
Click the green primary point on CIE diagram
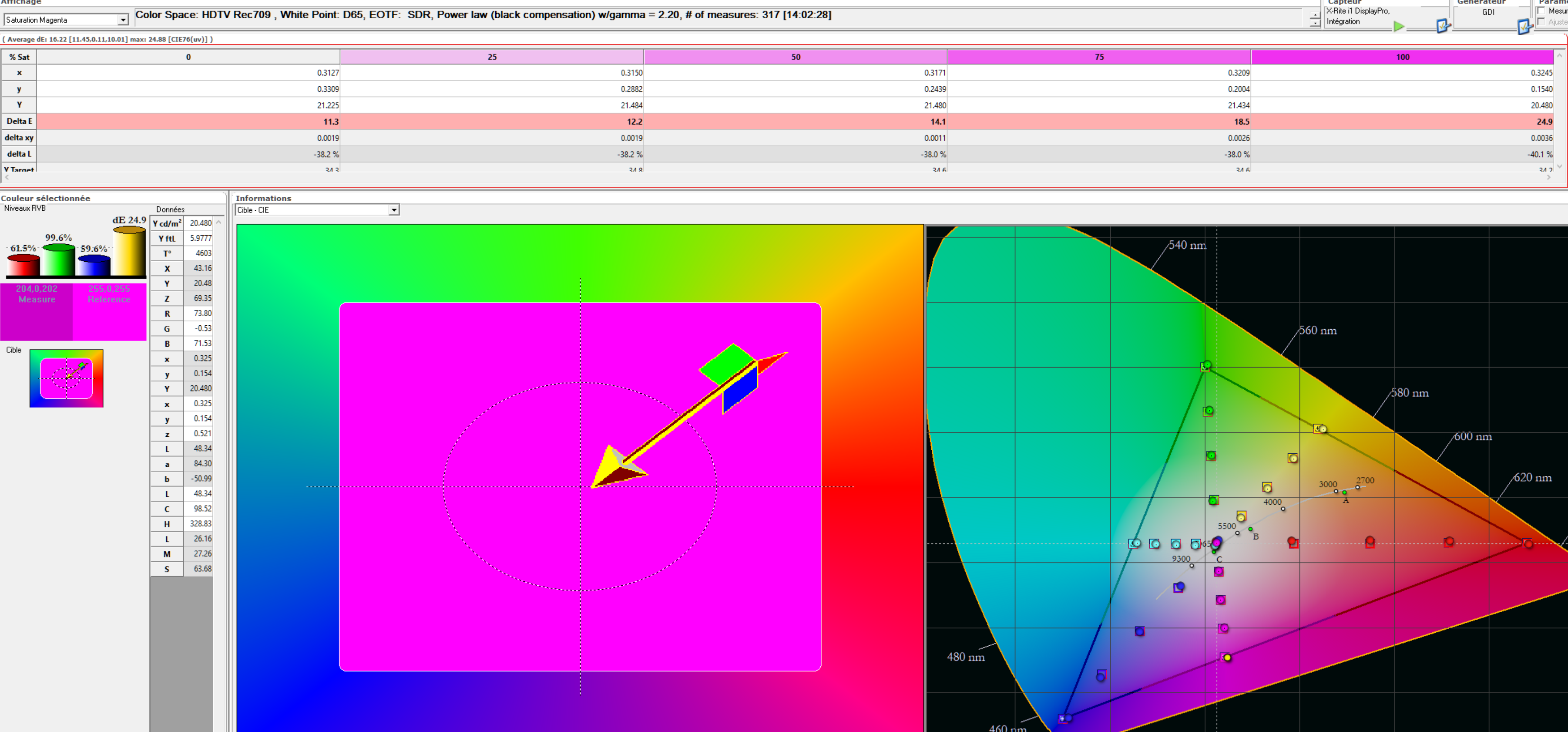[1206, 365]
